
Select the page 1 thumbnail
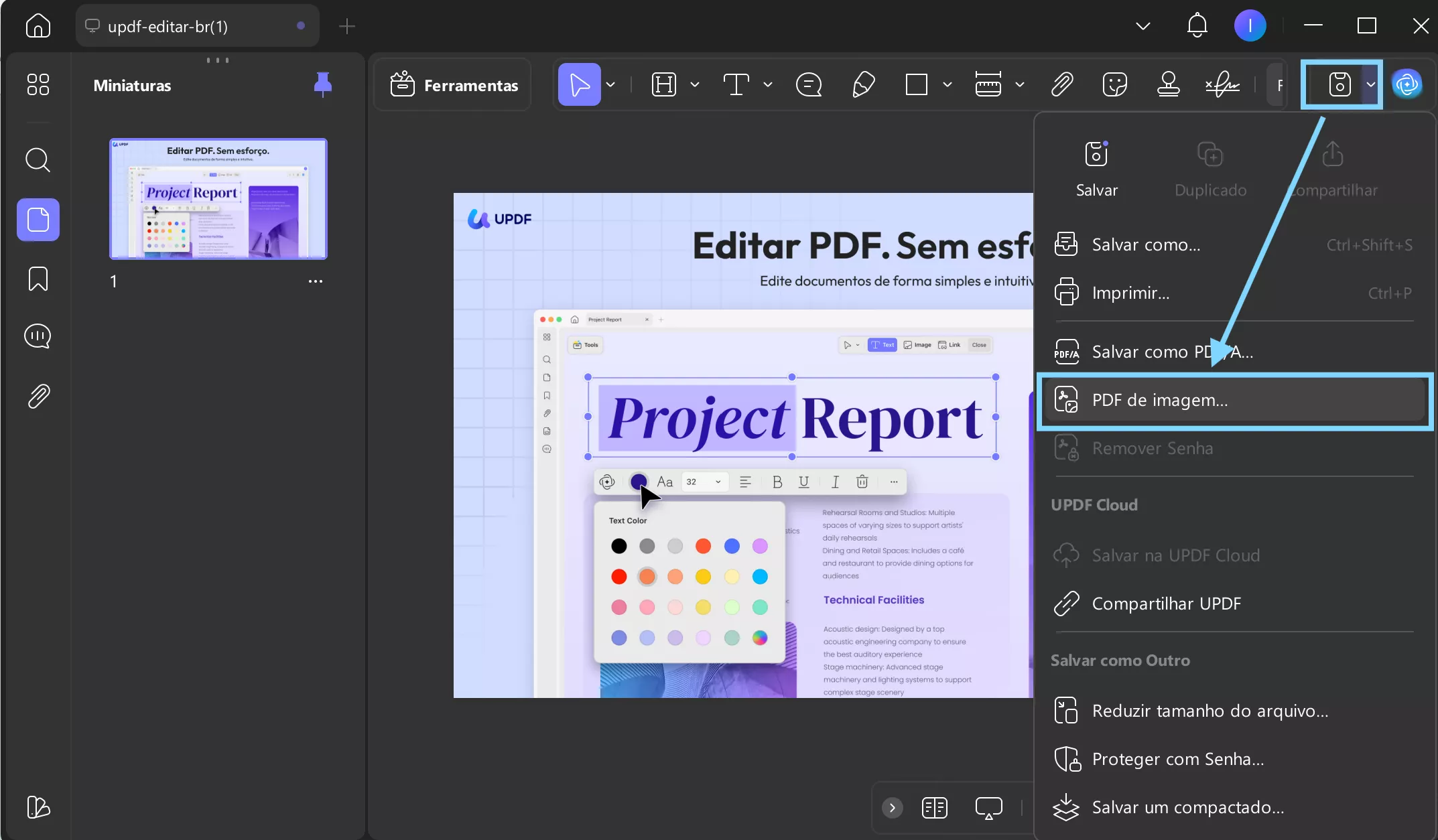pos(218,198)
